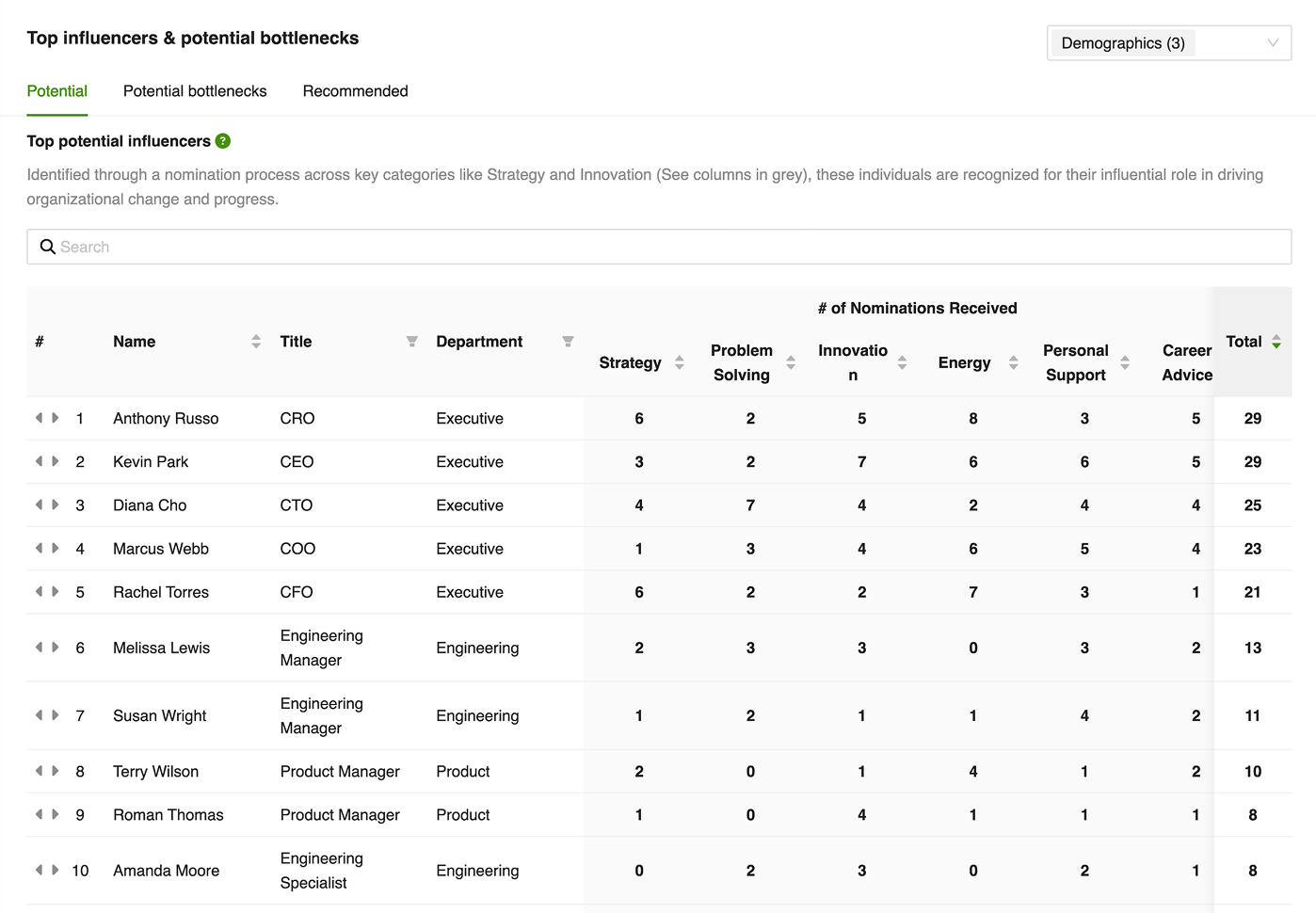Click the Search input field
1316x913 pixels.
[659, 247]
